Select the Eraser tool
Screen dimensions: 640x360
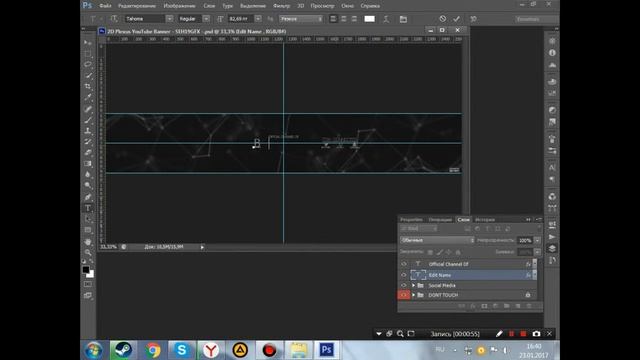pos(88,153)
